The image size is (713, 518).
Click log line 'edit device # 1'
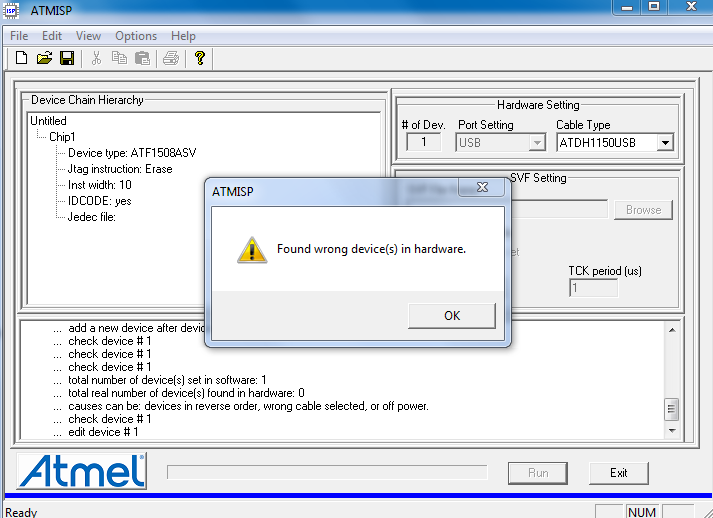coord(103,432)
